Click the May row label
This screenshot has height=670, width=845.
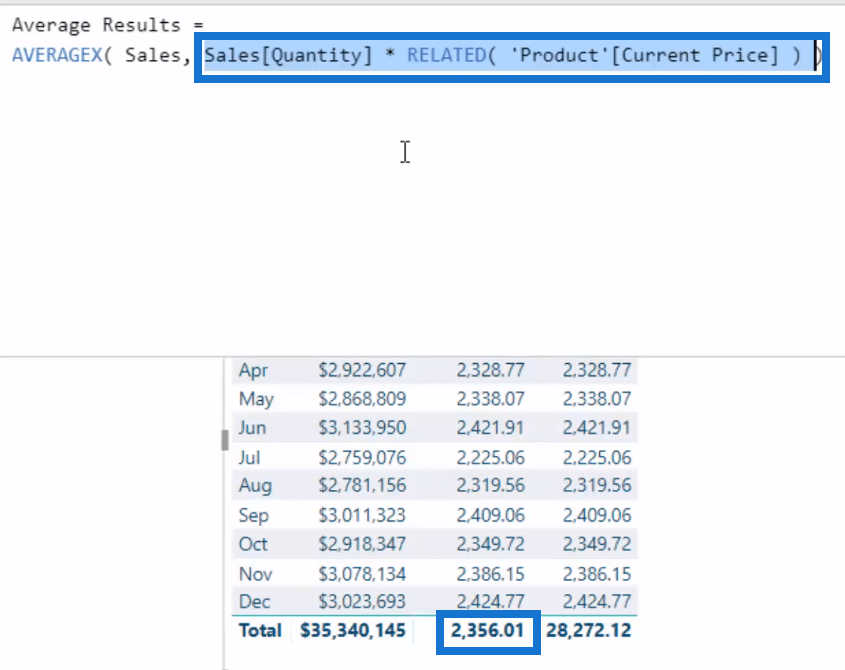(x=256, y=399)
